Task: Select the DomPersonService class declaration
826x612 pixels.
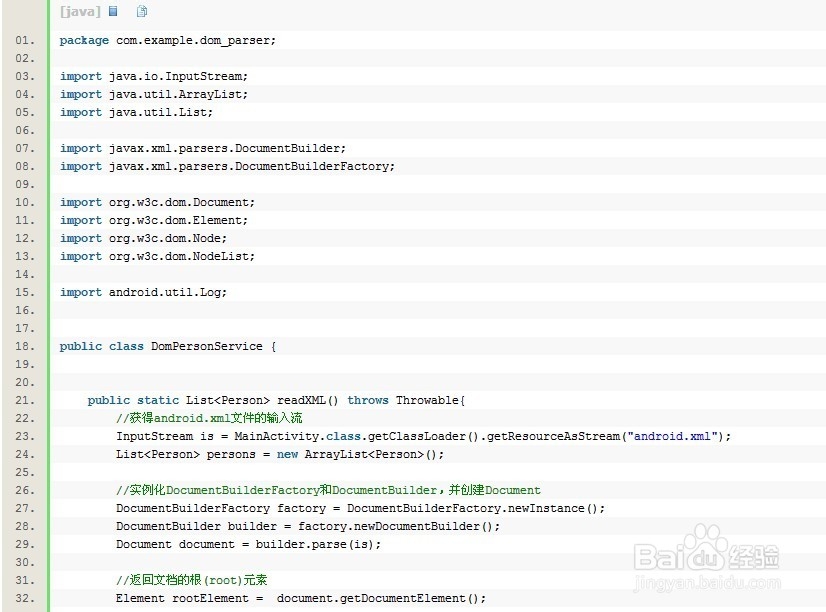Action: [x=168, y=347]
